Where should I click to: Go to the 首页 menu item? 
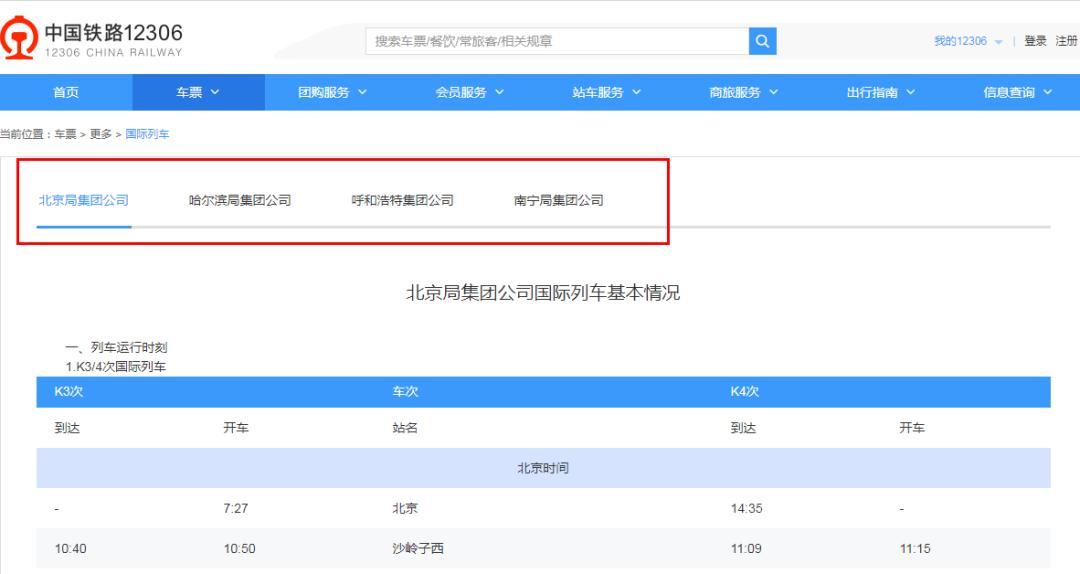click(66, 92)
